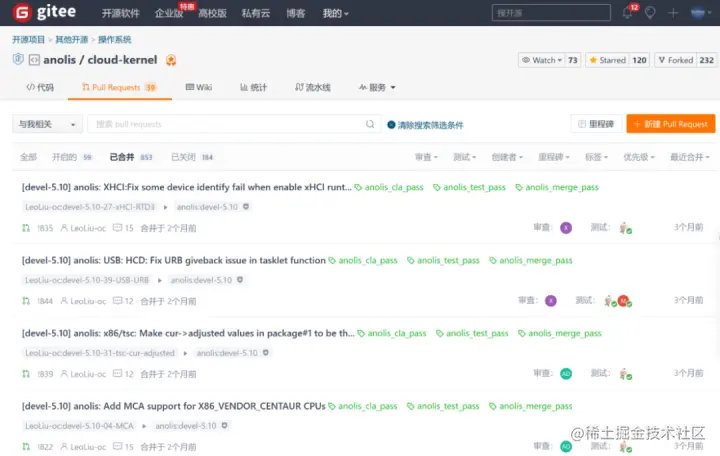Screen dimensions: 720x456
Task: Switch to the 代码 tab
Action: [x=40, y=87]
